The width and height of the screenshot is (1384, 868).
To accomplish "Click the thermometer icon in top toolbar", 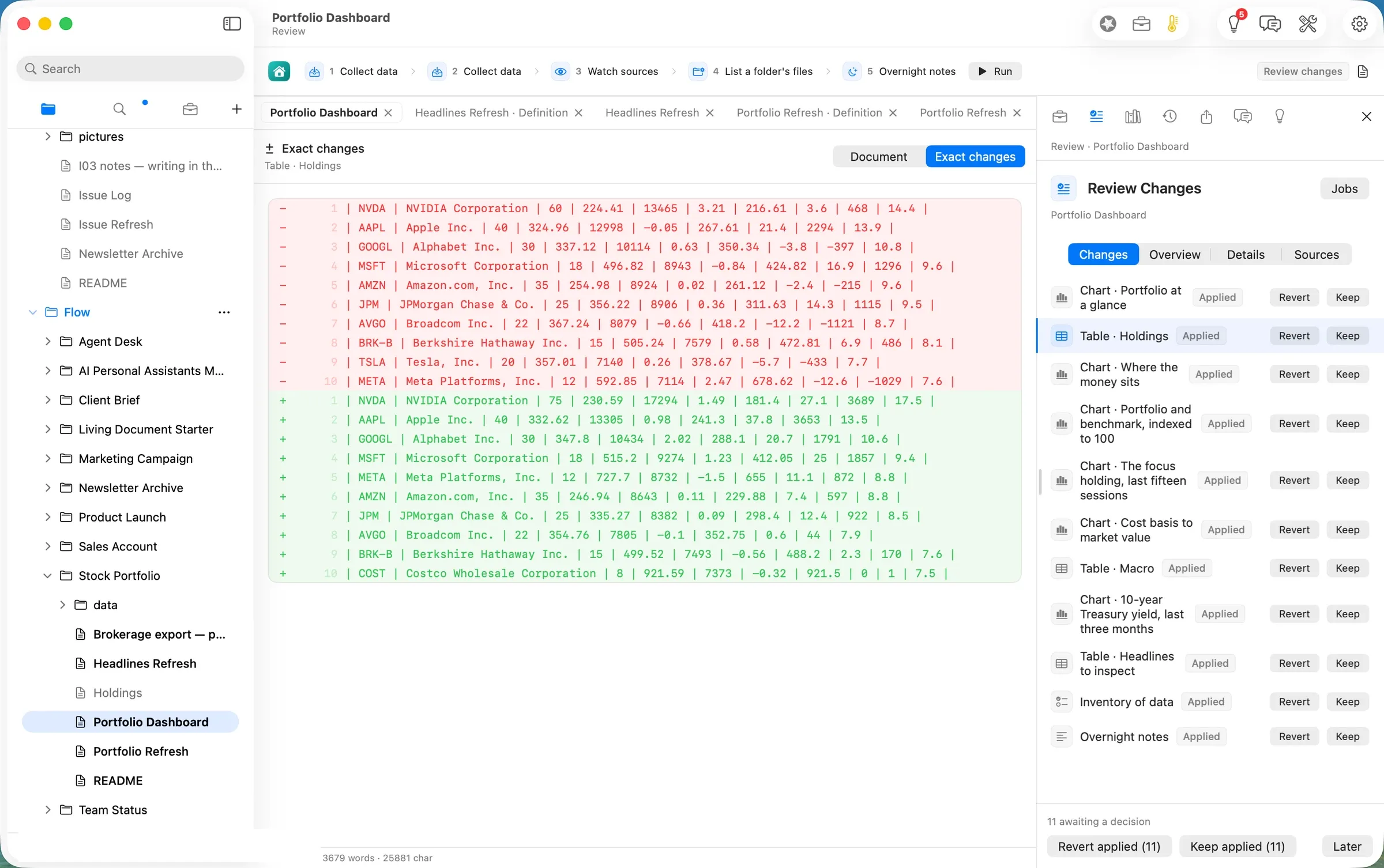I will click(1172, 24).
